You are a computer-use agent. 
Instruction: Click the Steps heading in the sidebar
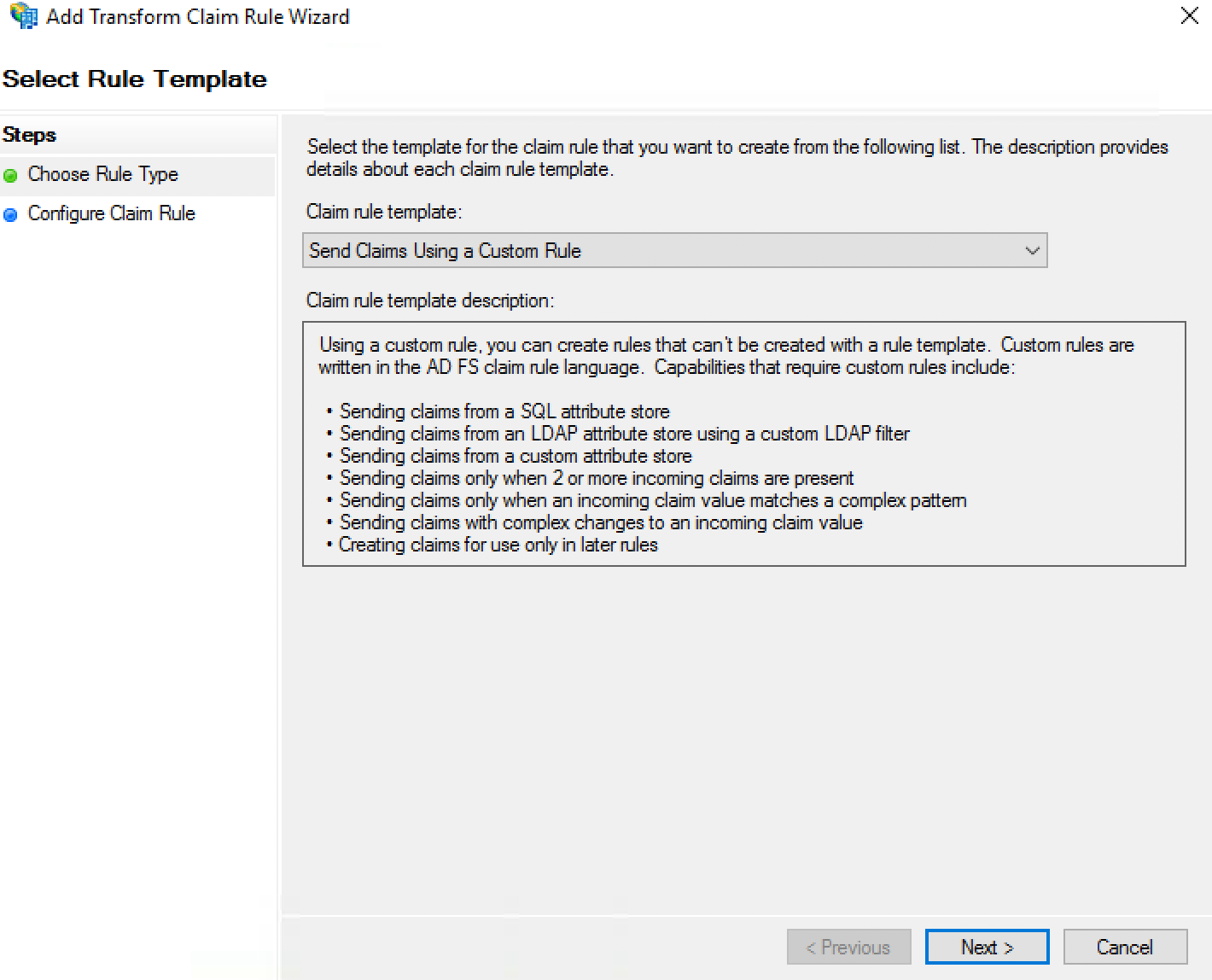point(30,135)
